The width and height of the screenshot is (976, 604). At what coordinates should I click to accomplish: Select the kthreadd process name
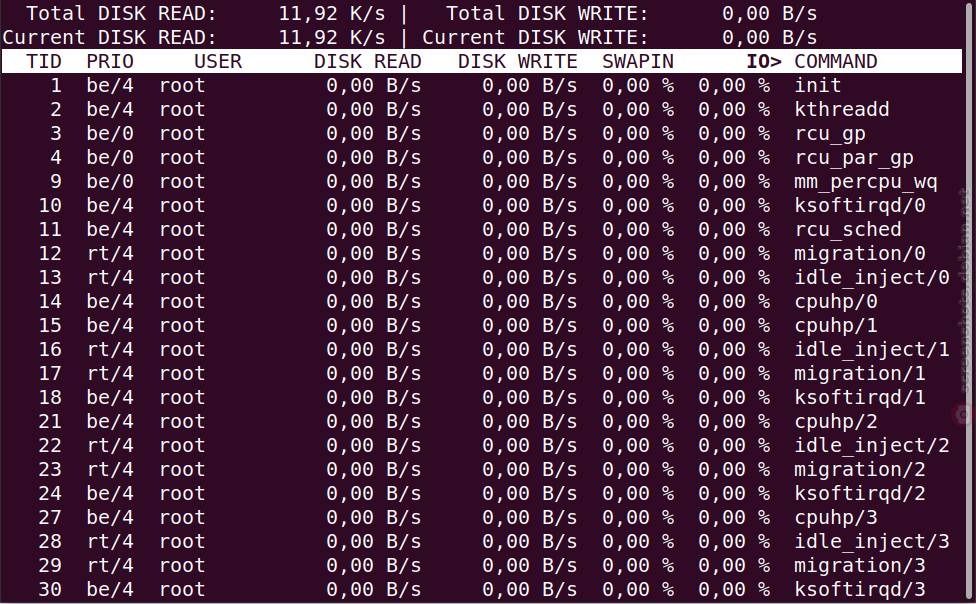[x=842, y=110]
